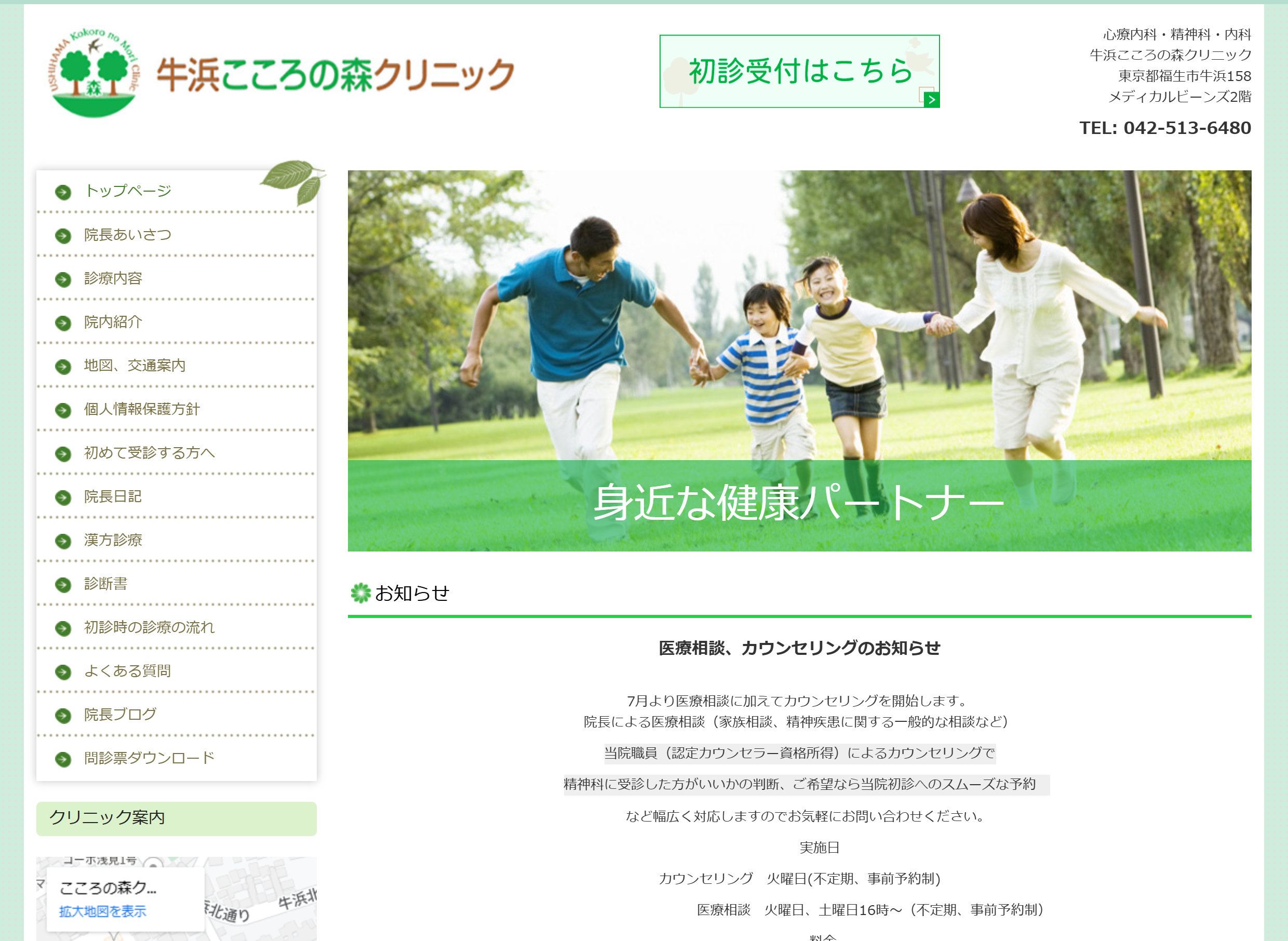Open 診断書 link
1288x941 pixels.
106,584
